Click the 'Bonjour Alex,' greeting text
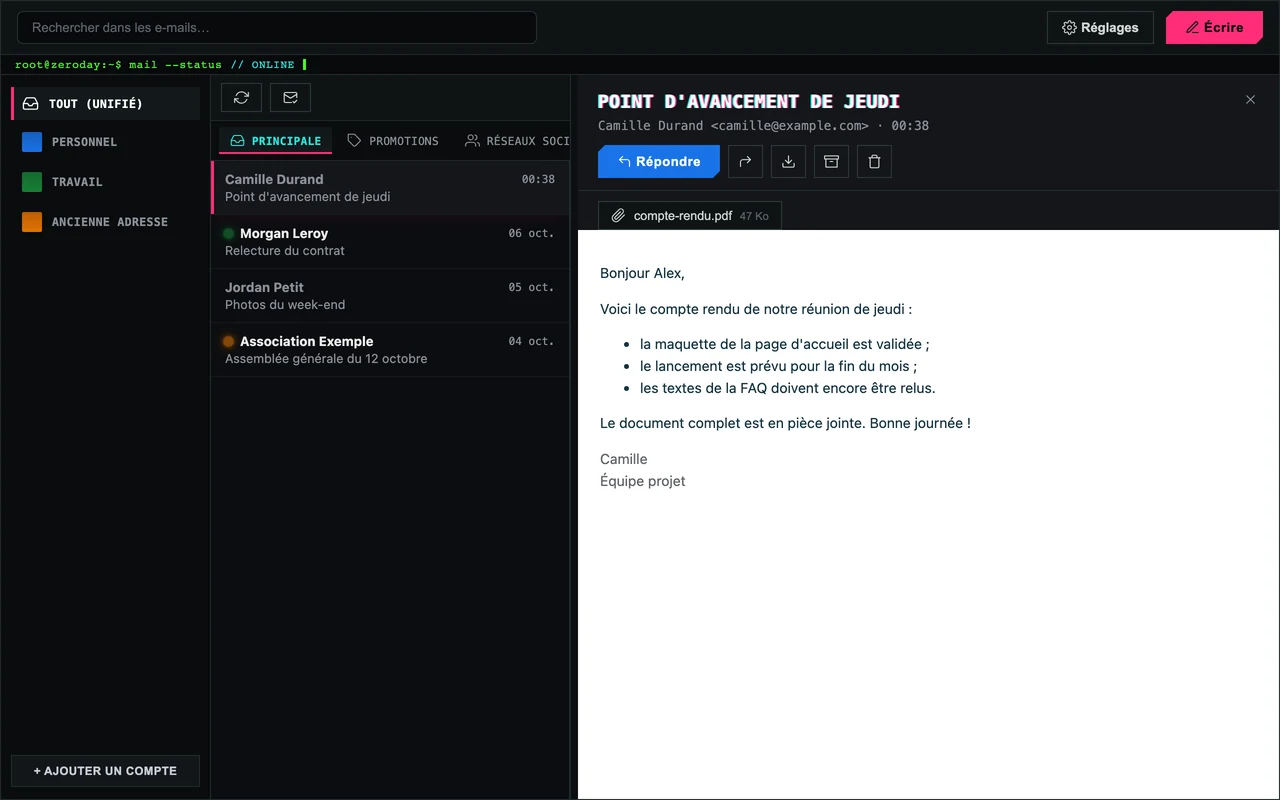The width and height of the screenshot is (1280, 800). coord(642,273)
